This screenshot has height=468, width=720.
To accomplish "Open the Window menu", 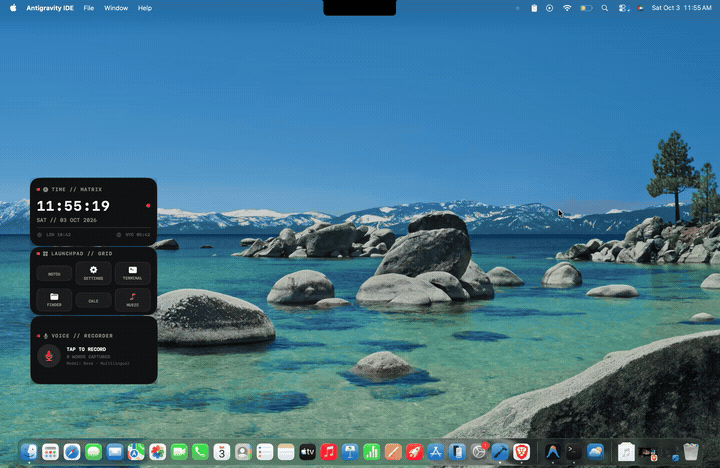I will point(116,8).
